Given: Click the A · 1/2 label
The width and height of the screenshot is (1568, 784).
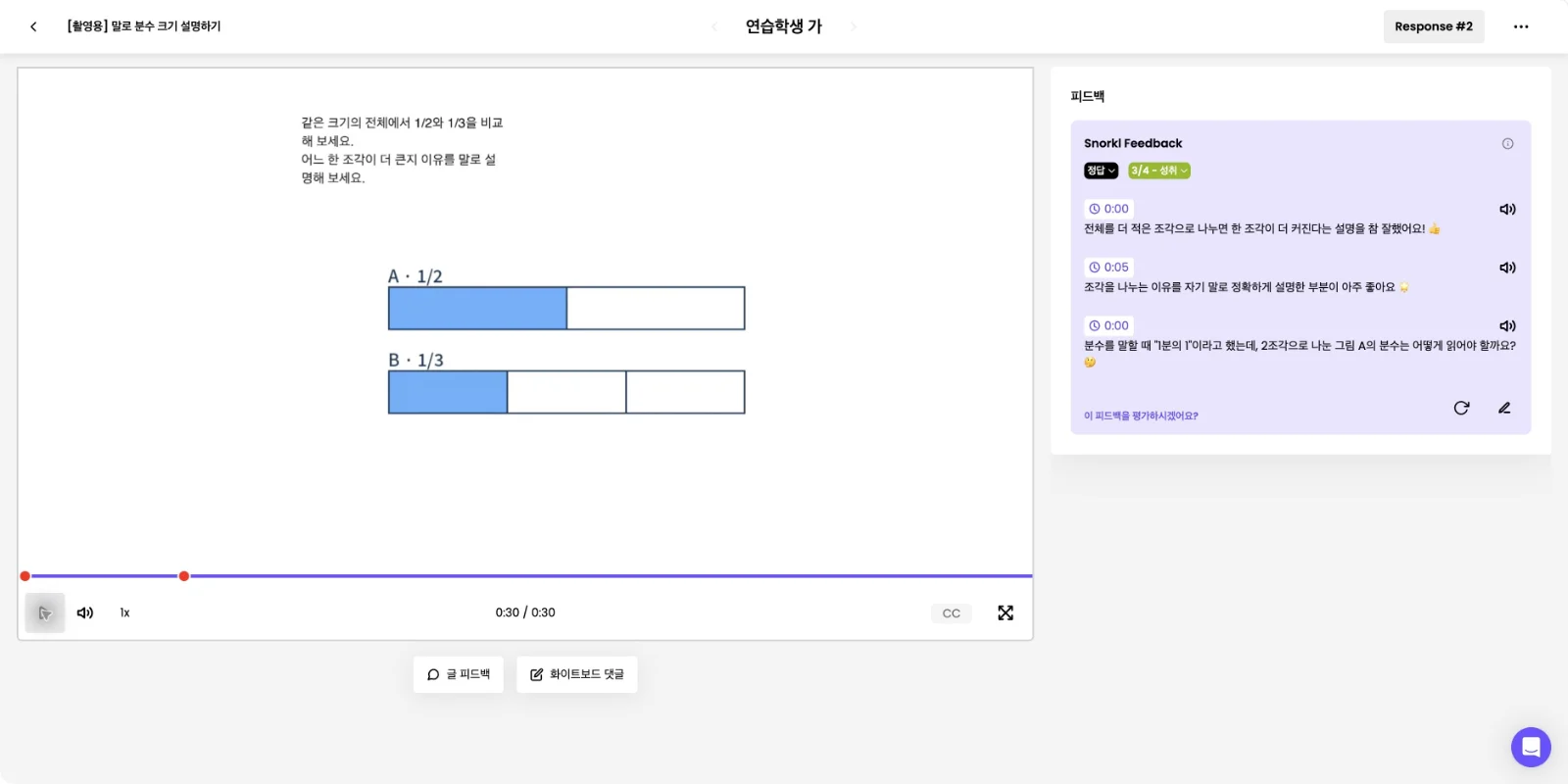Looking at the screenshot, I should [416, 276].
